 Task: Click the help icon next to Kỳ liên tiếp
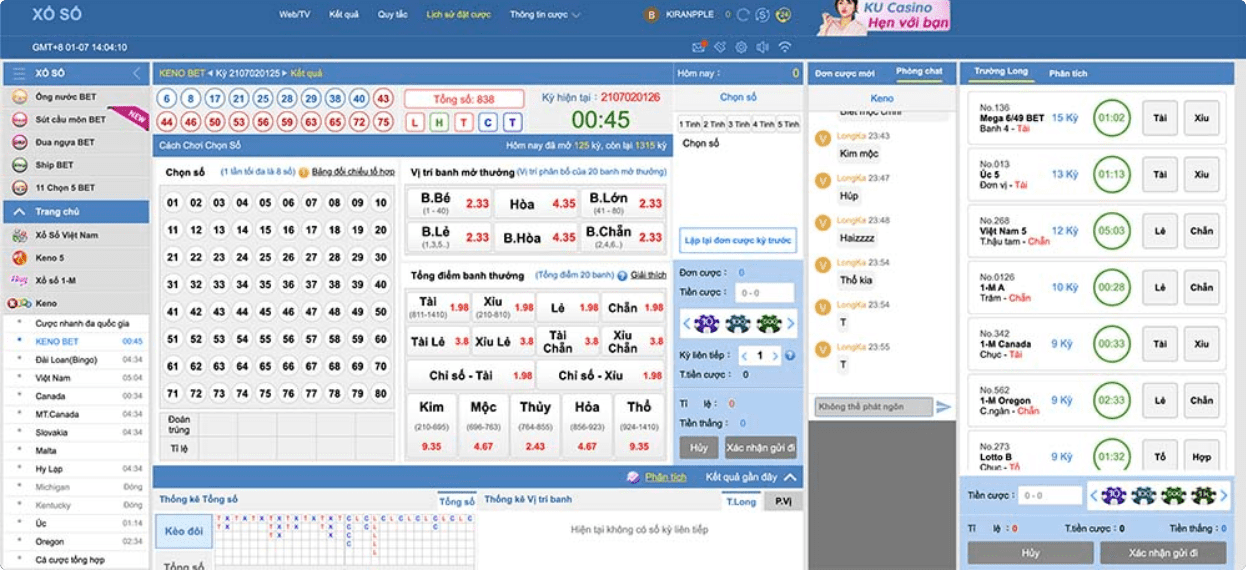tap(790, 355)
